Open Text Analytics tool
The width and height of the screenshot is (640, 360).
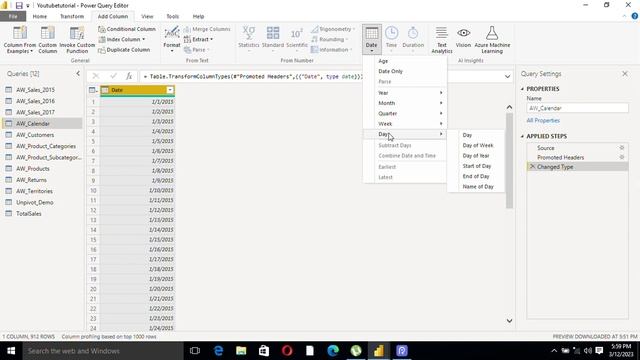point(442,39)
